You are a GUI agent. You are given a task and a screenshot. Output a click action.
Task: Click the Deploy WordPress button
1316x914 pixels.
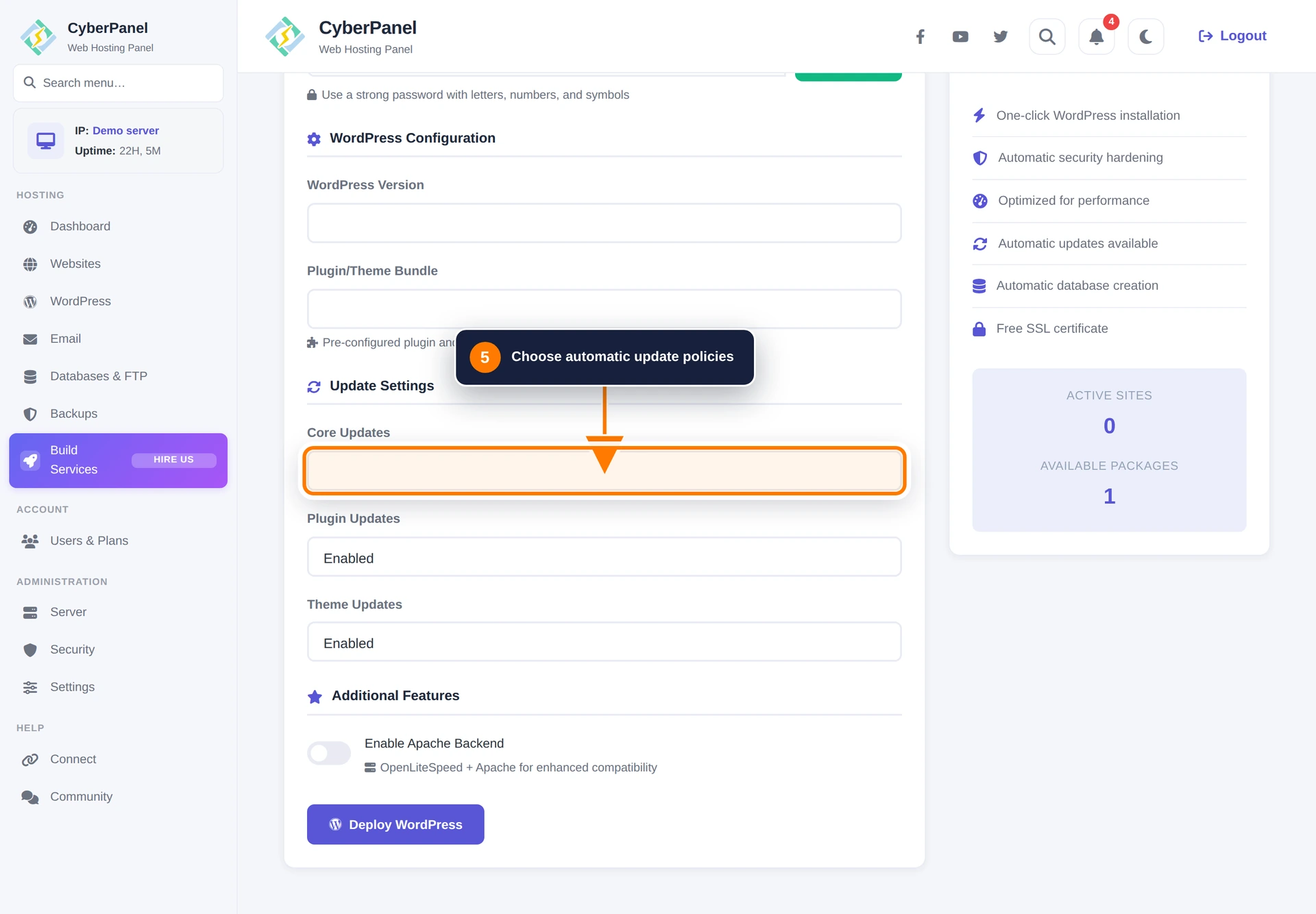tap(395, 824)
